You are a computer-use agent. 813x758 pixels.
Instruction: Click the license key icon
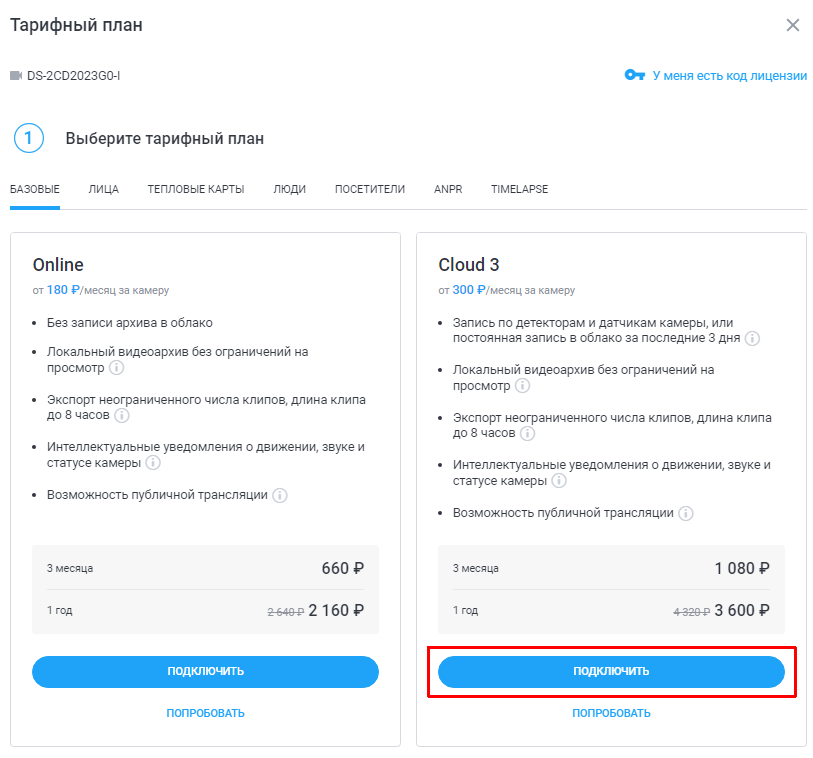pyautogui.click(x=634, y=75)
